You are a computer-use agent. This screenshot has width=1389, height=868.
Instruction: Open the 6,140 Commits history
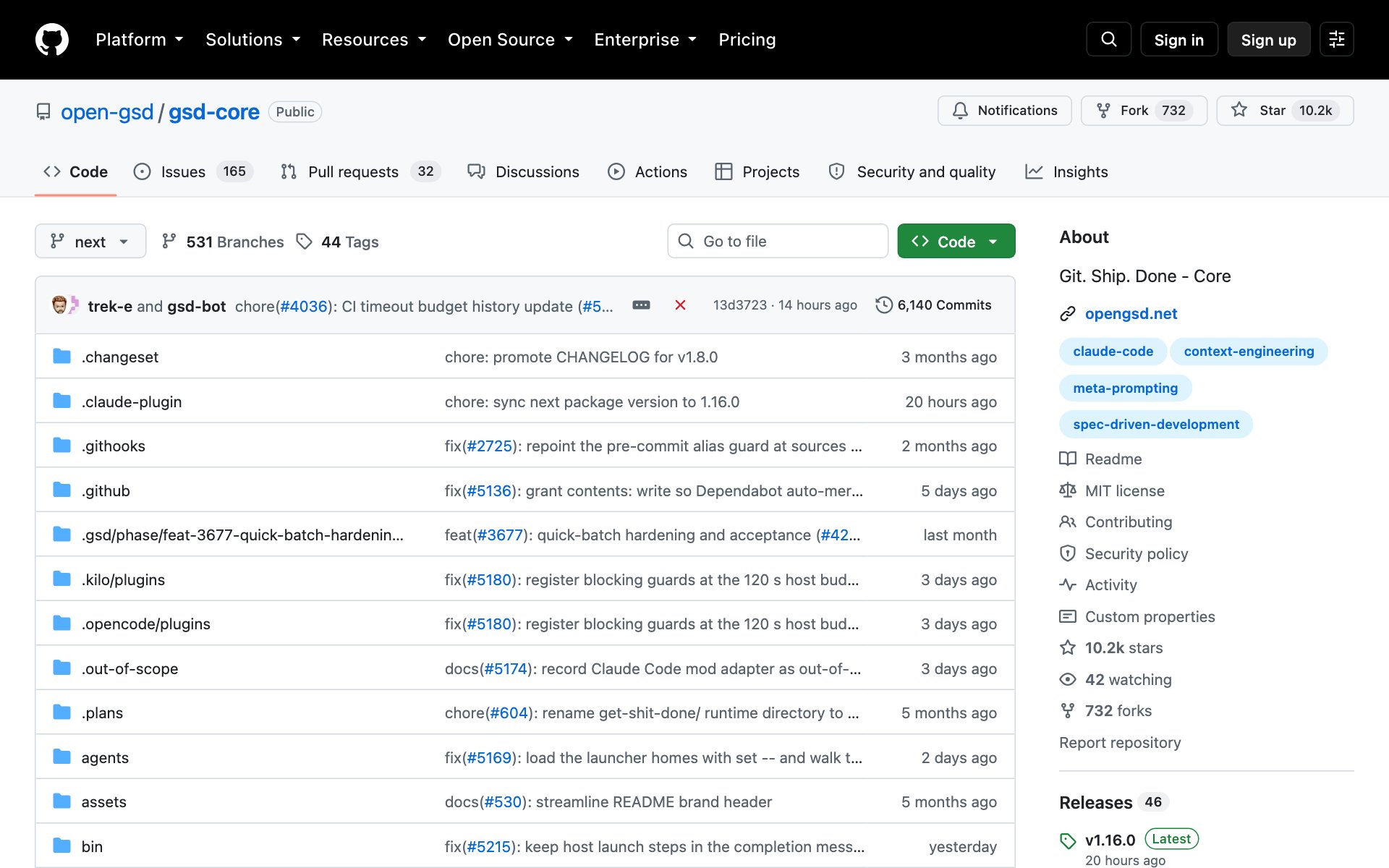coord(933,305)
